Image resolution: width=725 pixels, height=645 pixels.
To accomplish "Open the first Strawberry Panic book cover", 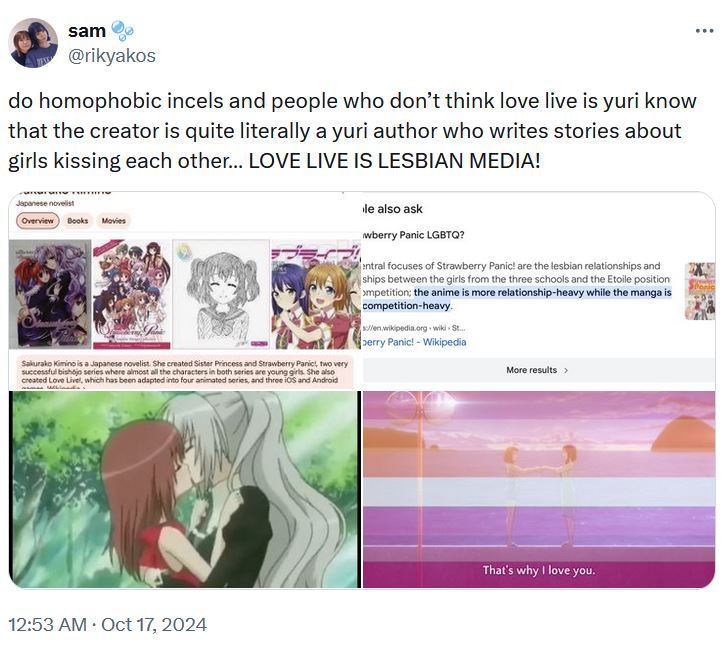I will click(50, 294).
